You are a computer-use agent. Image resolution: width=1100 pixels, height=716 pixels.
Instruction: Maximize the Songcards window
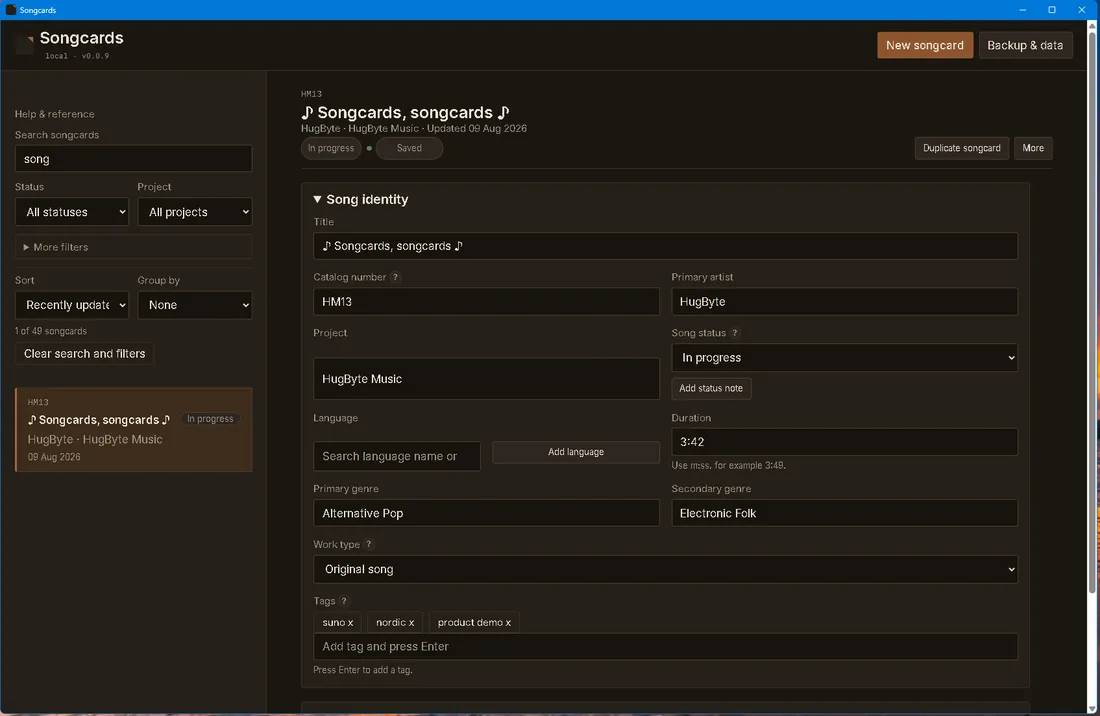[1052, 10]
